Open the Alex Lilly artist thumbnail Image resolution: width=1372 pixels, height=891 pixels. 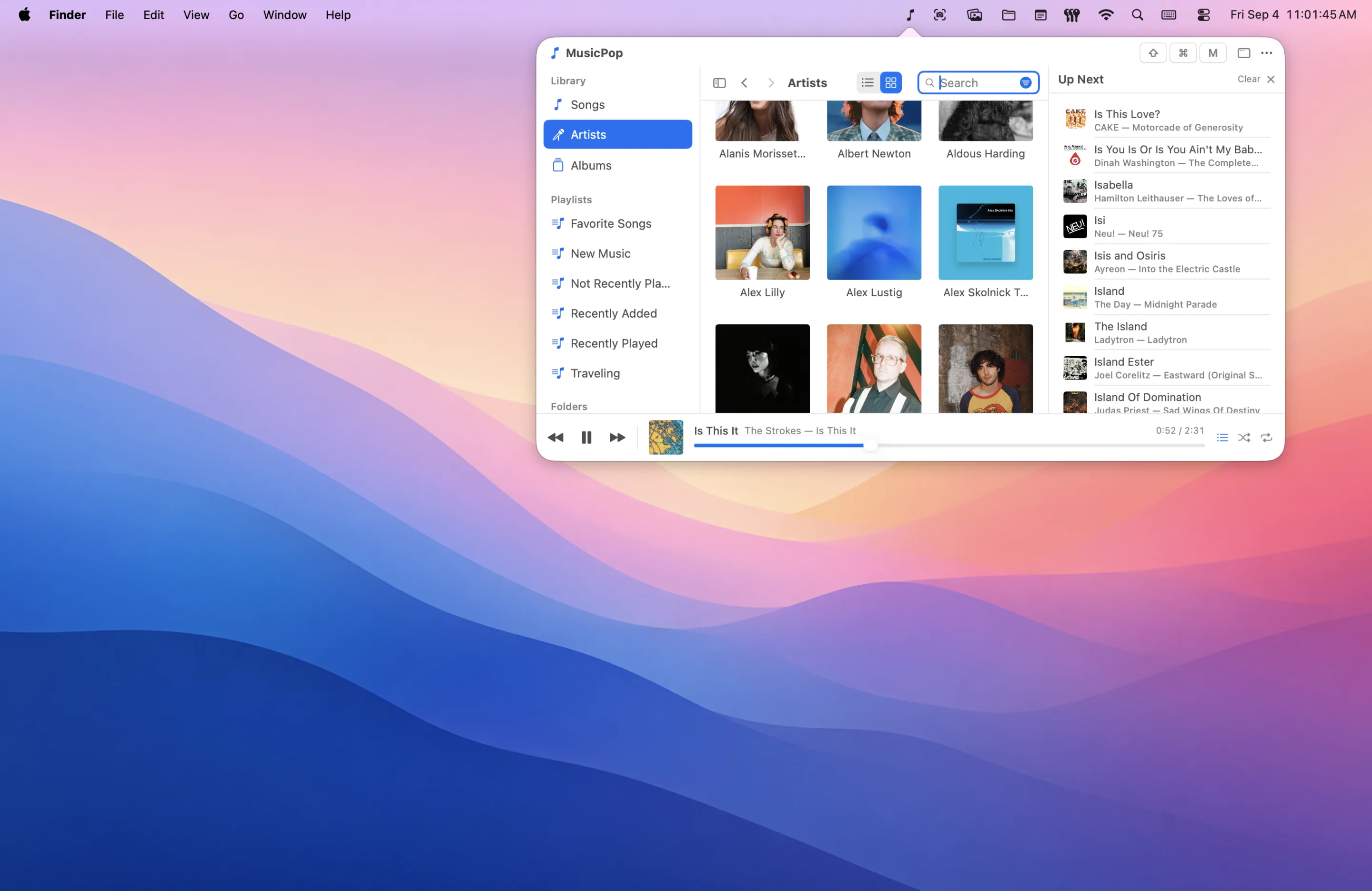[762, 233]
